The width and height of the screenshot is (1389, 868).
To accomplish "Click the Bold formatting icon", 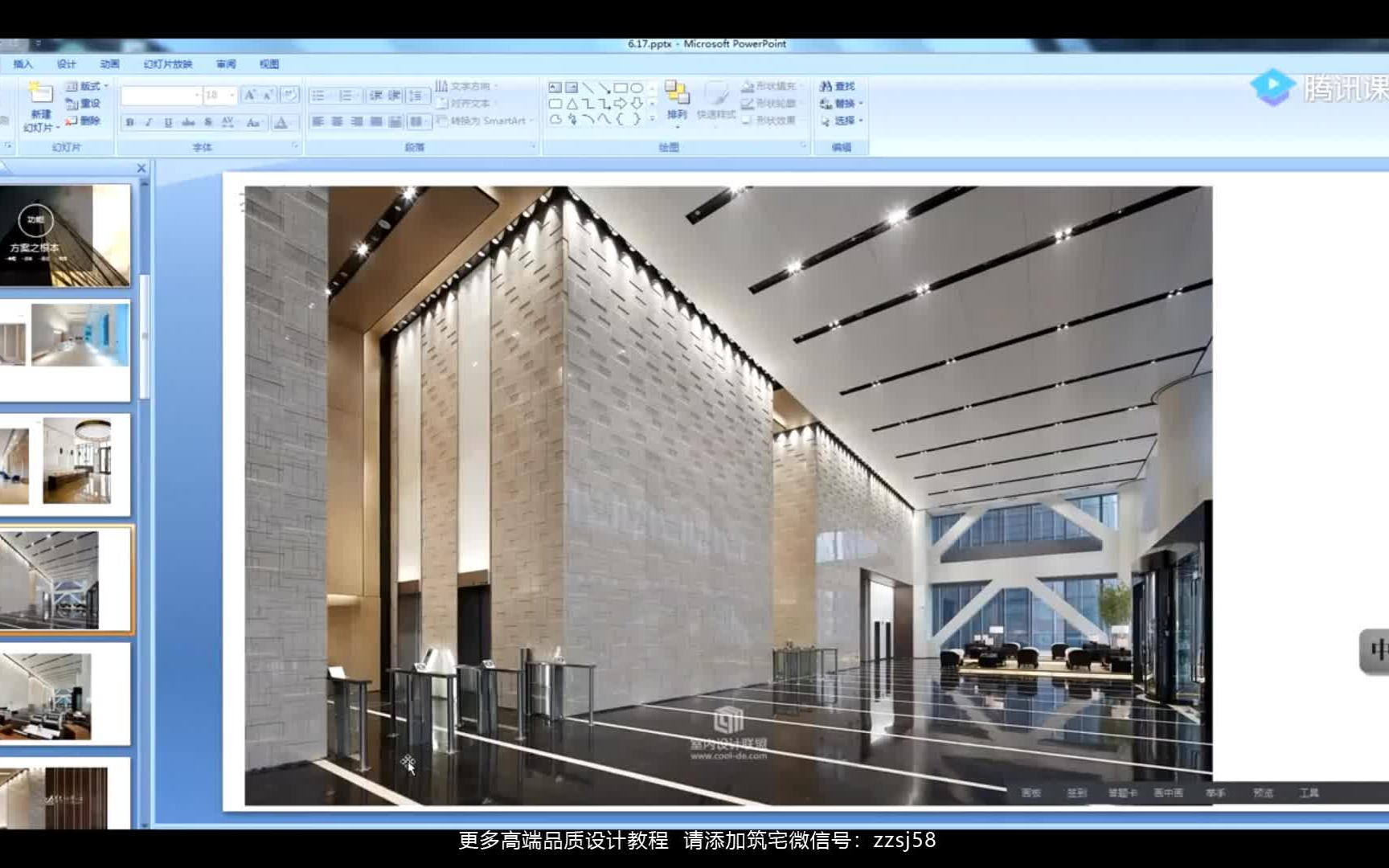I will click(x=132, y=122).
